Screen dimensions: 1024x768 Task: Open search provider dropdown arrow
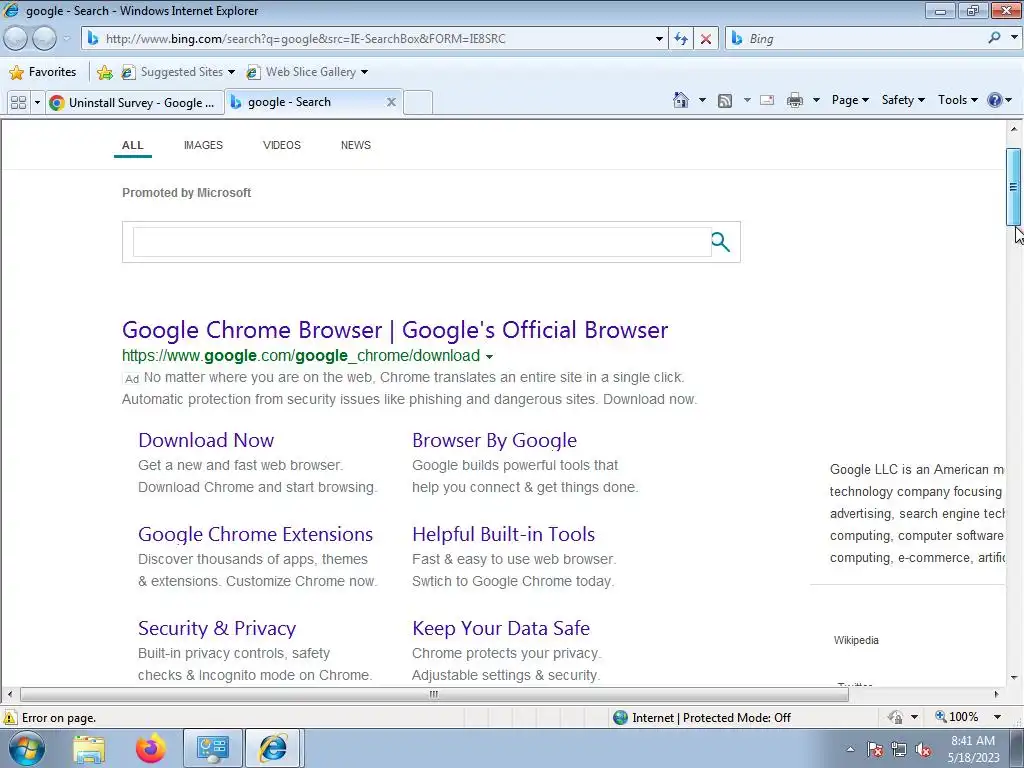[1014, 38]
